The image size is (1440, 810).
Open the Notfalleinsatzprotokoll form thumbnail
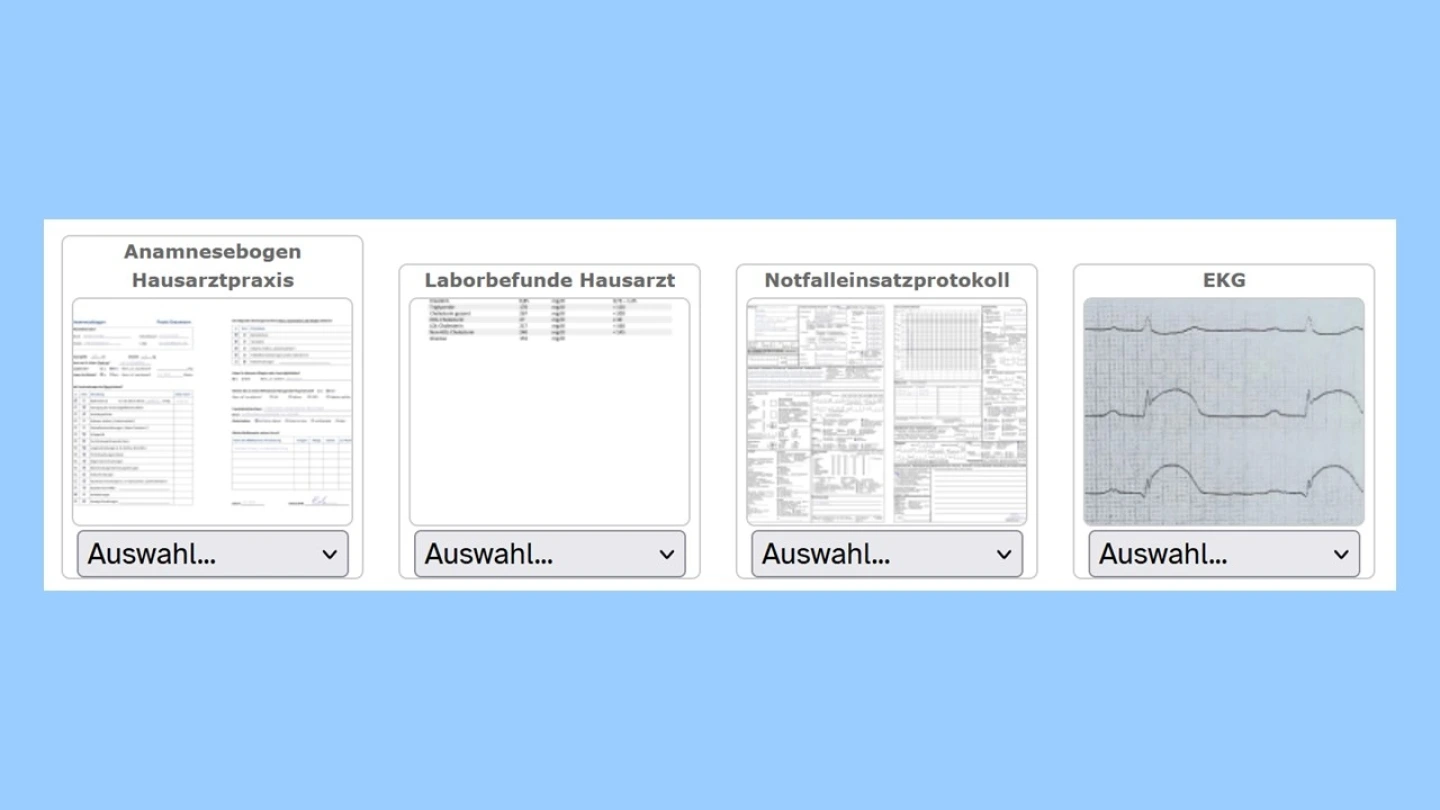pyautogui.click(x=886, y=411)
